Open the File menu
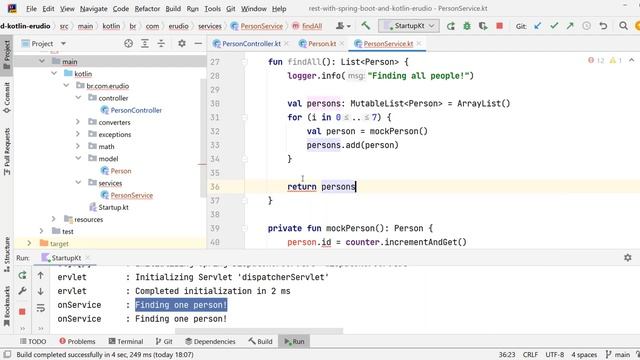 pyautogui.click(x=31, y=9)
